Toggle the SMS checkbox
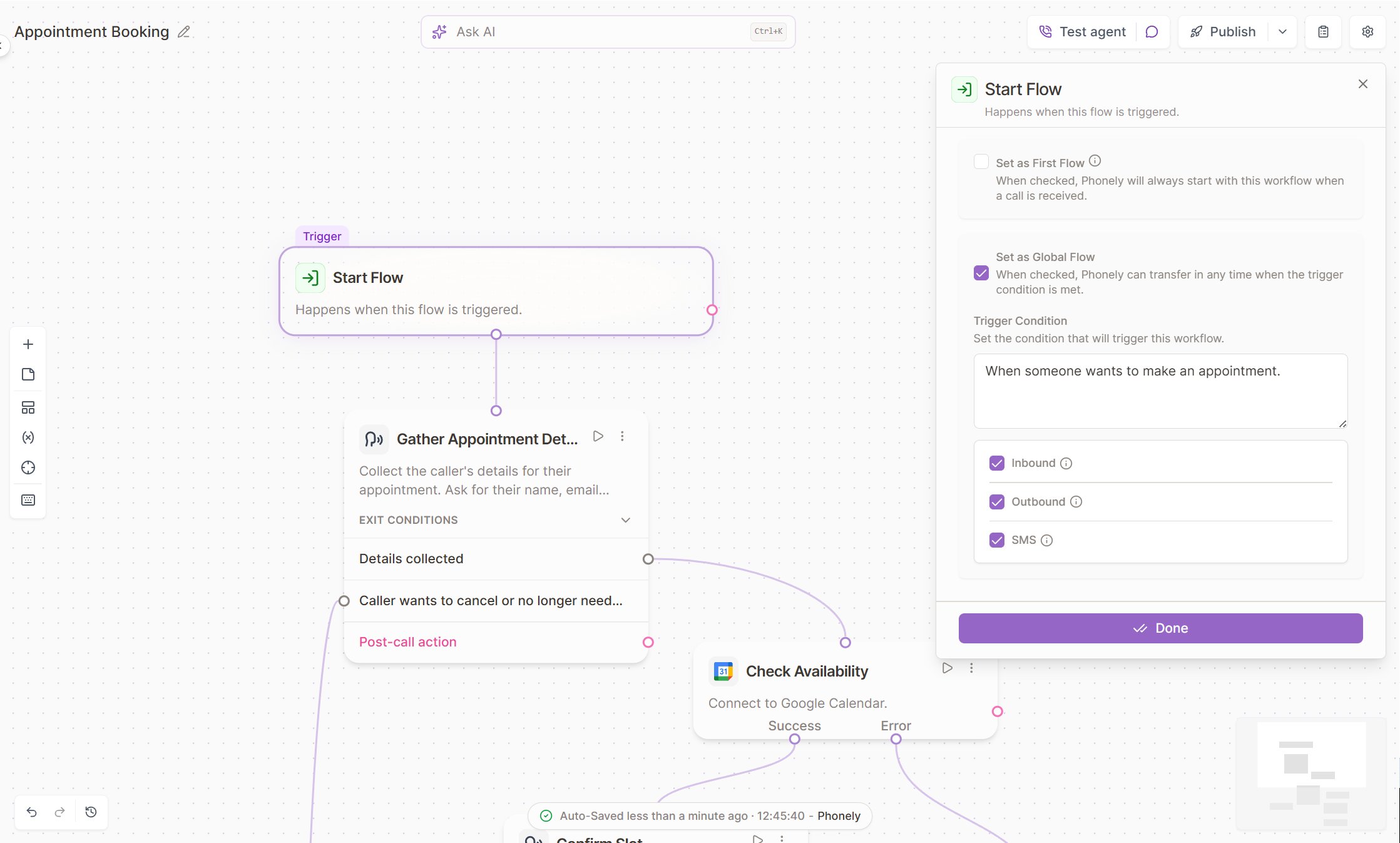 click(x=997, y=540)
